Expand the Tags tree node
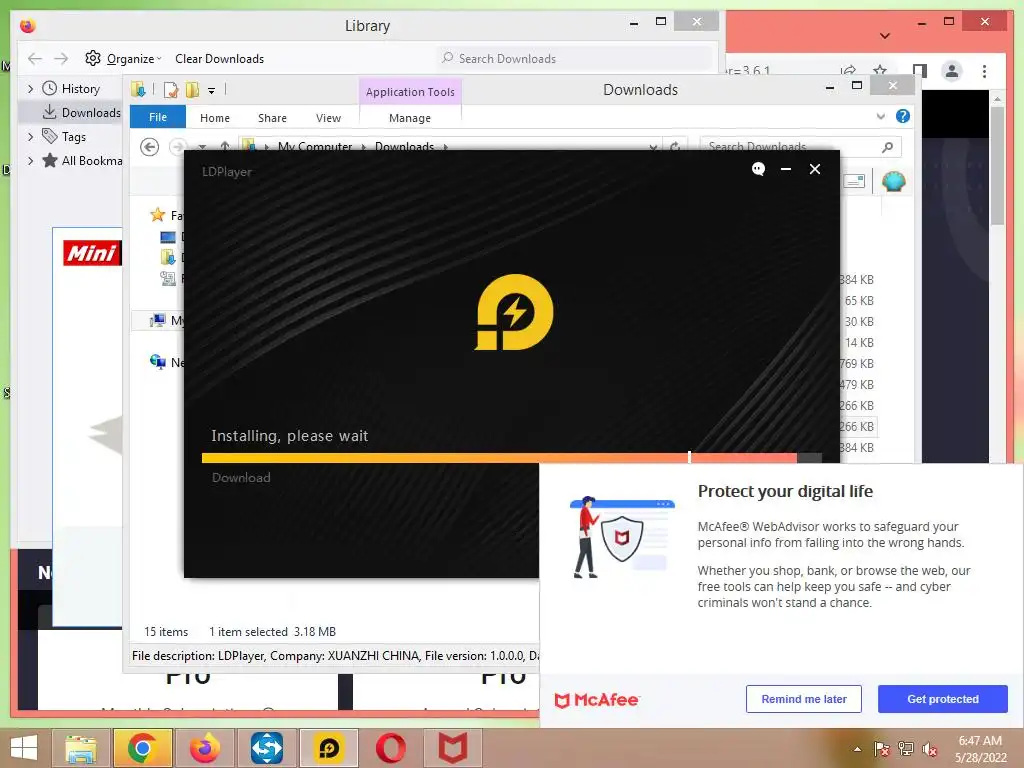This screenshot has height=768, width=1024. (30, 136)
